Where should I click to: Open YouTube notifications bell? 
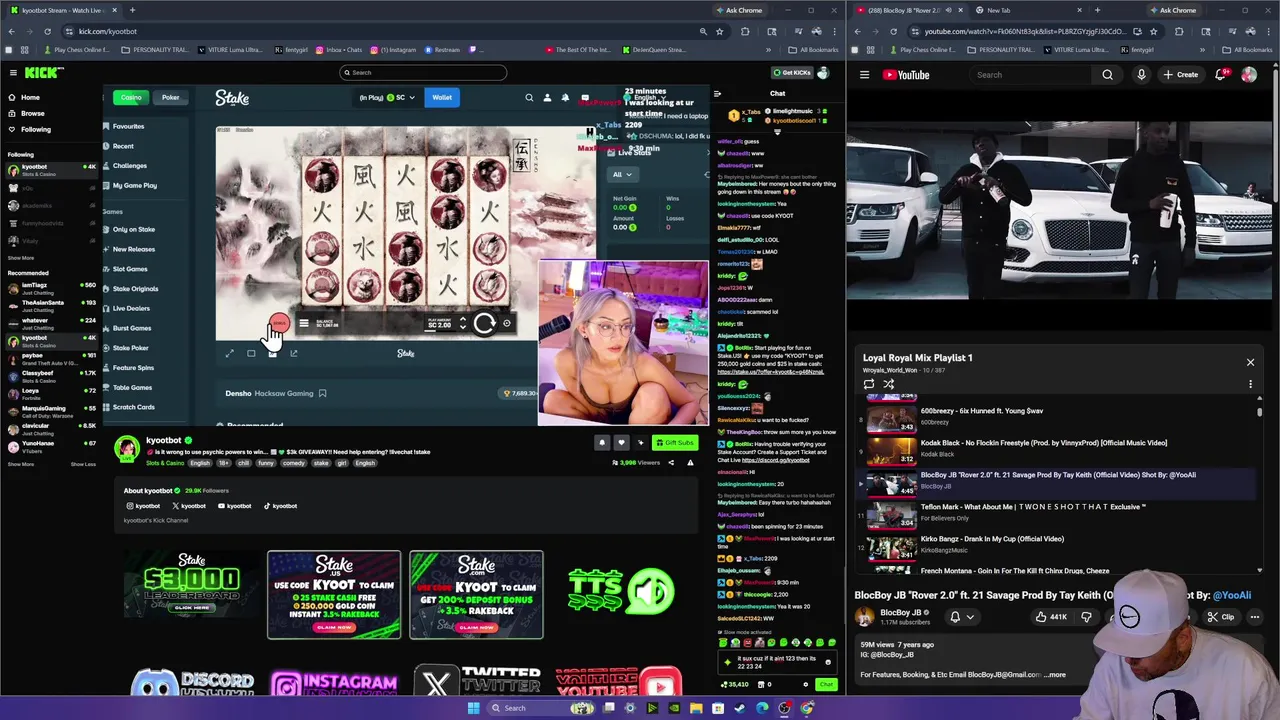click(x=1221, y=75)
